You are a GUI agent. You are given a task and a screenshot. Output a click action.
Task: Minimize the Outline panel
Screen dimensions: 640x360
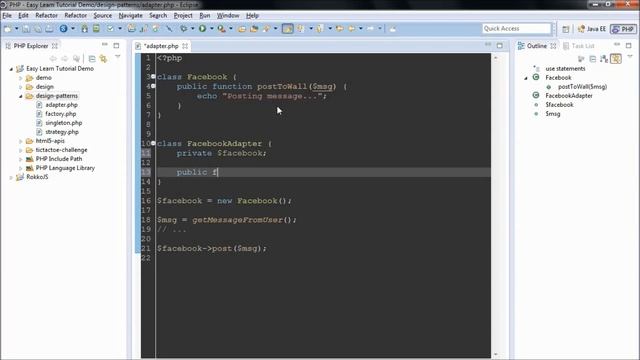(x=617, y=45)
